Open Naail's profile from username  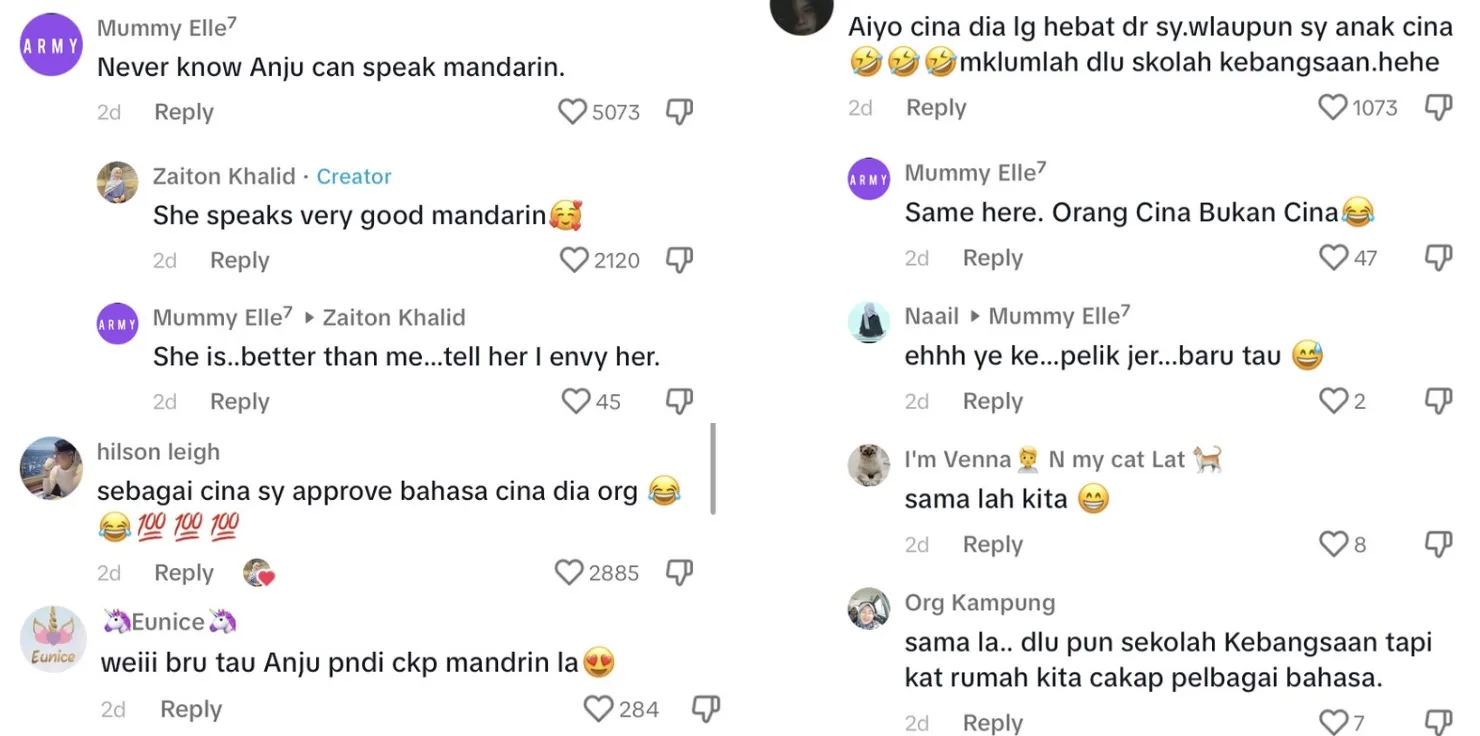(x=932, y=317)
